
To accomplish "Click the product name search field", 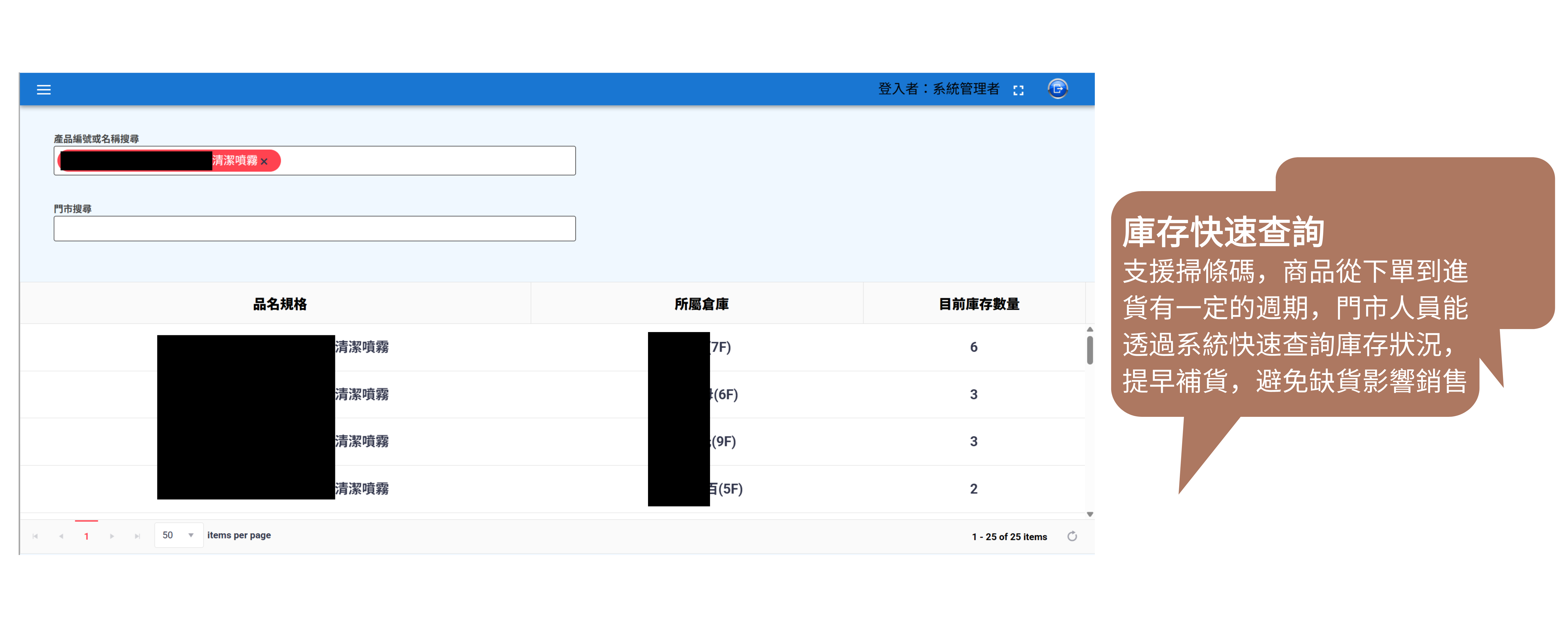I will pos(426,161).
